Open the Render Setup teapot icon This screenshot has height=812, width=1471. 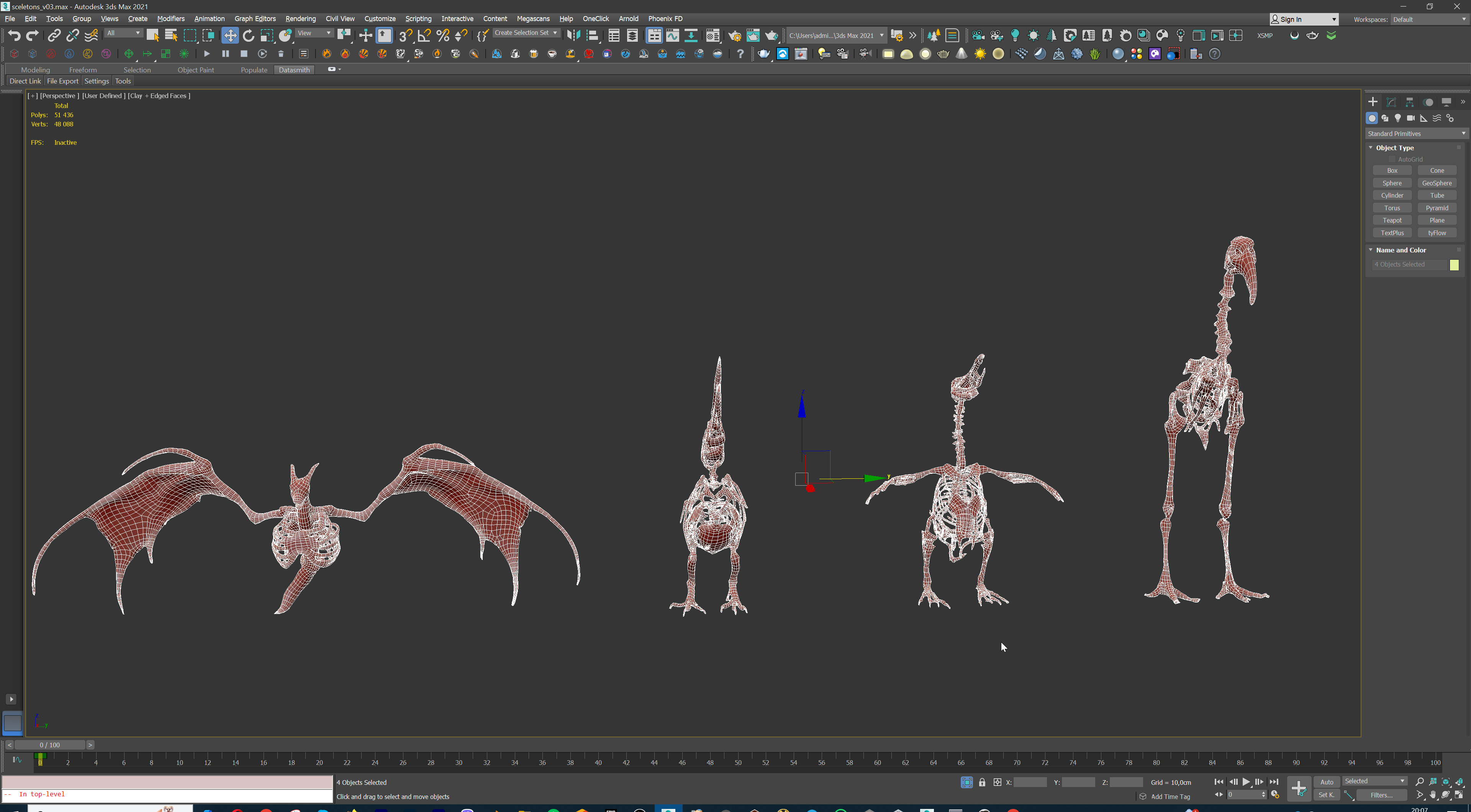[x=734, y=35]
